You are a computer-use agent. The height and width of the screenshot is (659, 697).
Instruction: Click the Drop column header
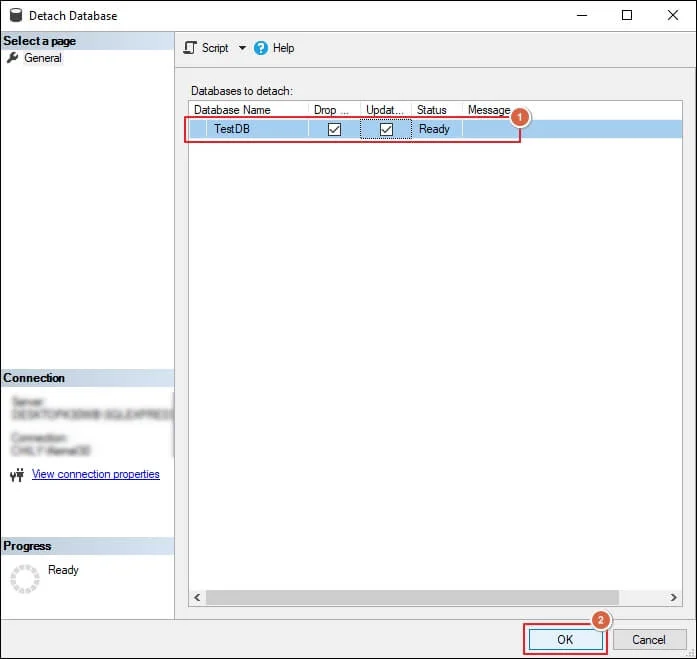tap(334, 110)
